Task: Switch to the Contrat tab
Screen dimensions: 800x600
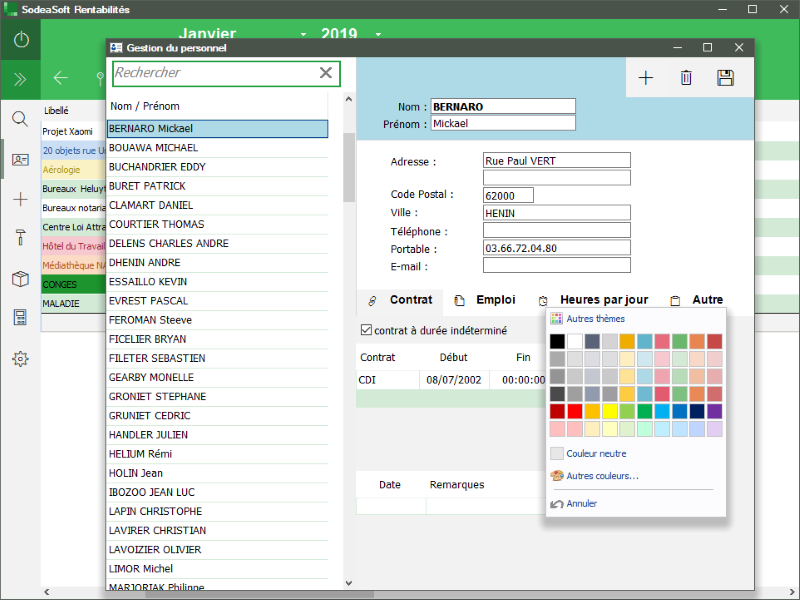Action: point(400,300)
